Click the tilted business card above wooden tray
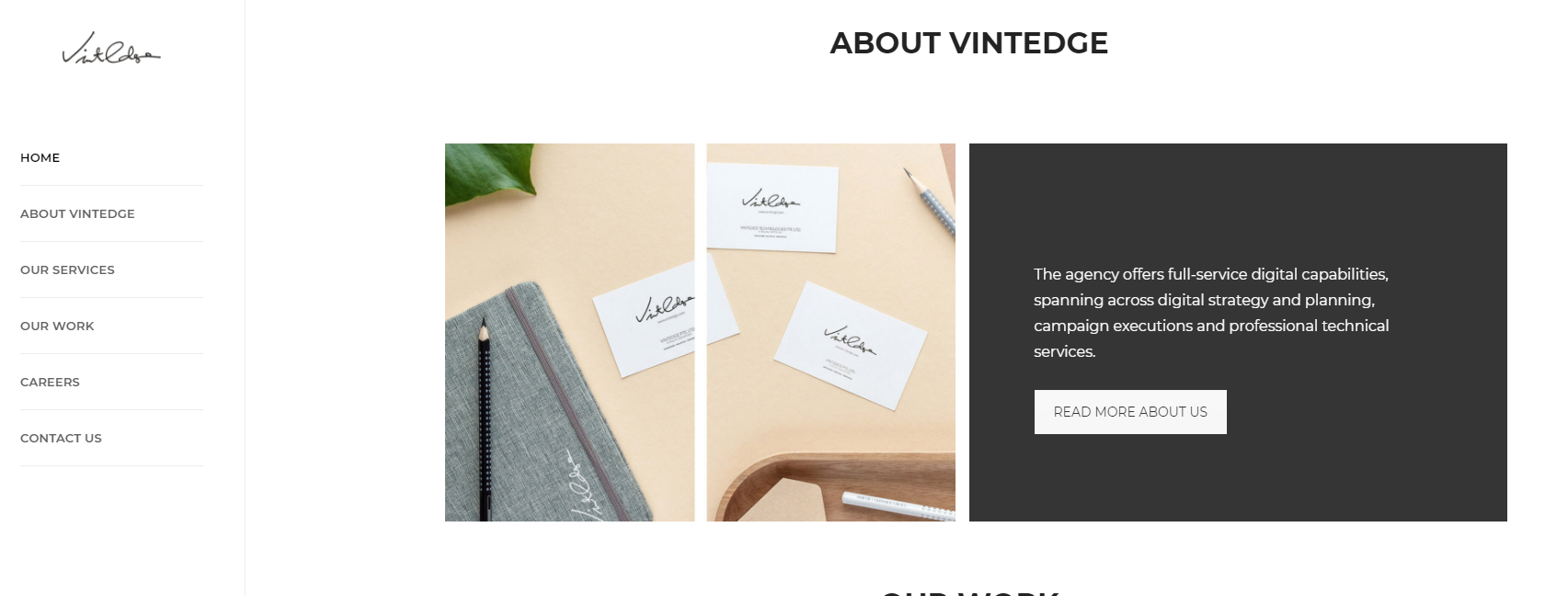Viewport: 1568px width, 596px height. 851,344
